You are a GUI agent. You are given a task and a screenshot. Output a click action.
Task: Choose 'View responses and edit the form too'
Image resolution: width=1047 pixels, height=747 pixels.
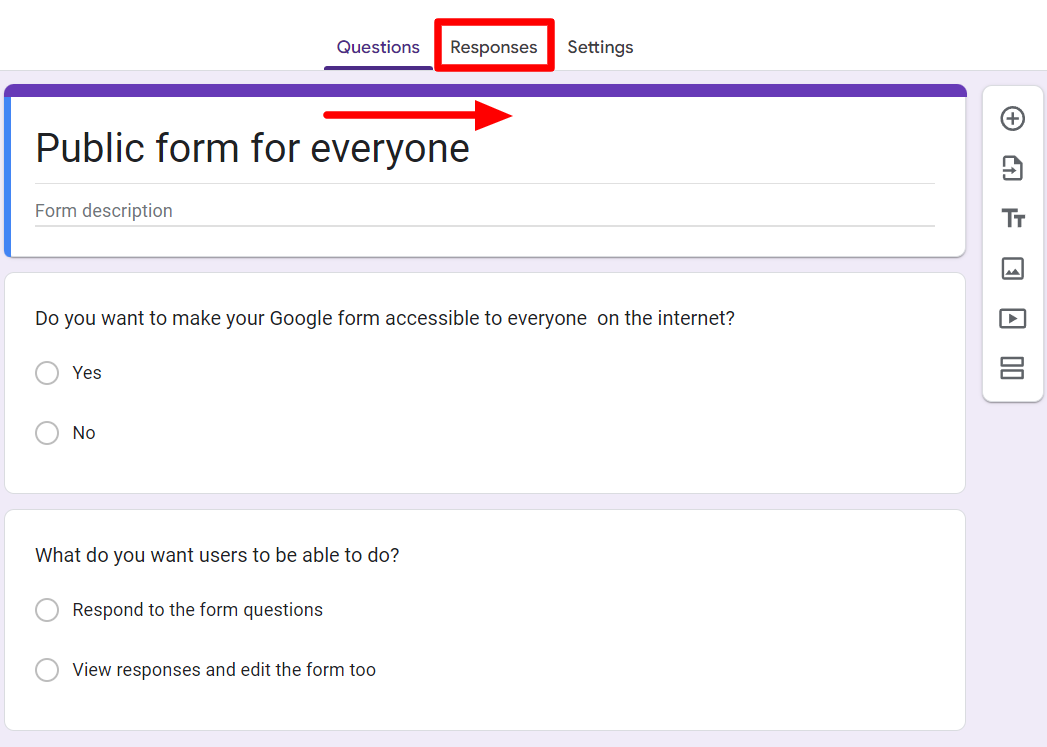(x=47, y=670)
